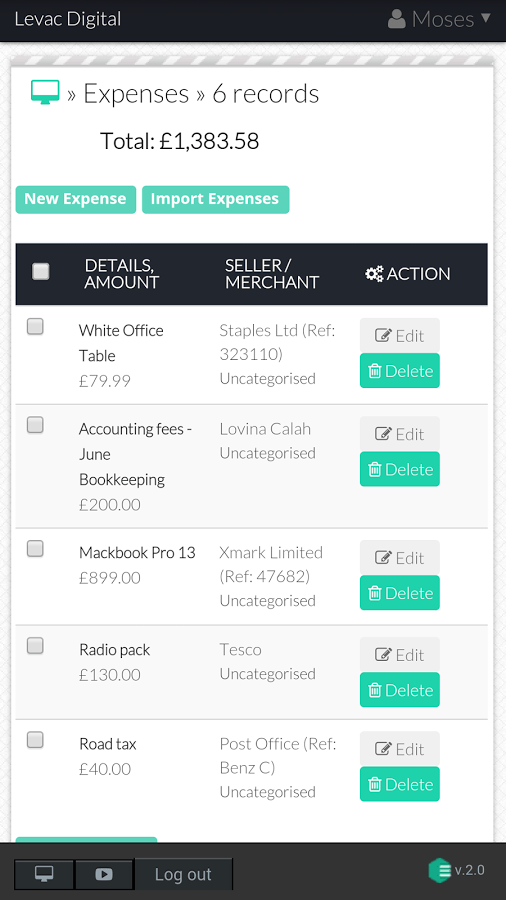The image size is (506, 900).
Task: Expand the Moses user dropdown arrow
Action: click(x=486, y=18)
